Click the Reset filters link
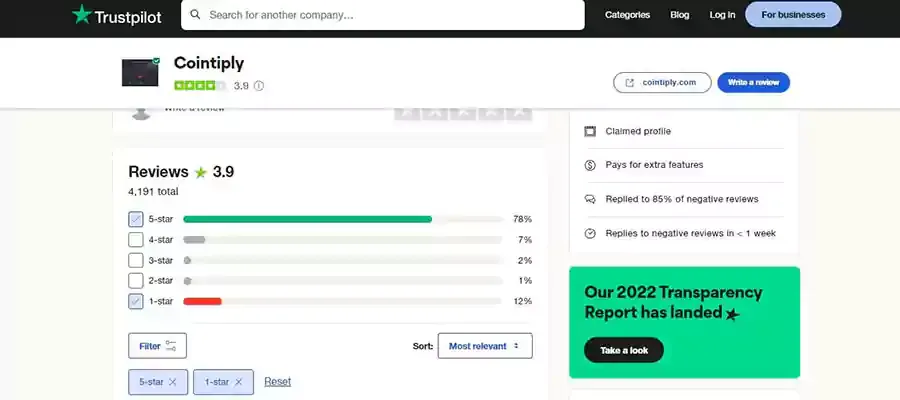This screenshot has width=900, height=400. tap(277, 382)
